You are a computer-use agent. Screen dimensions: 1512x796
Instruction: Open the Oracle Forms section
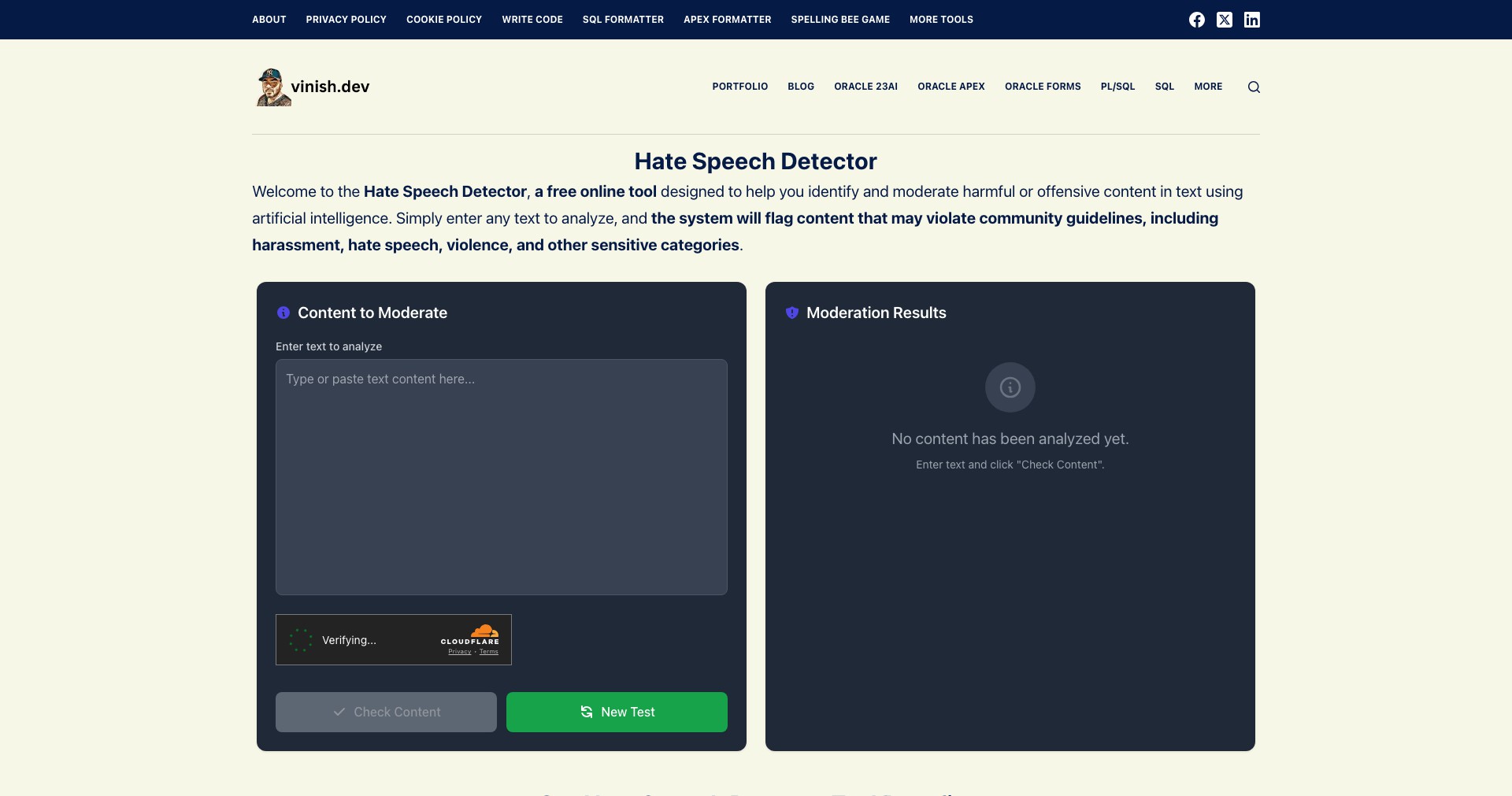pos(1043,87)
